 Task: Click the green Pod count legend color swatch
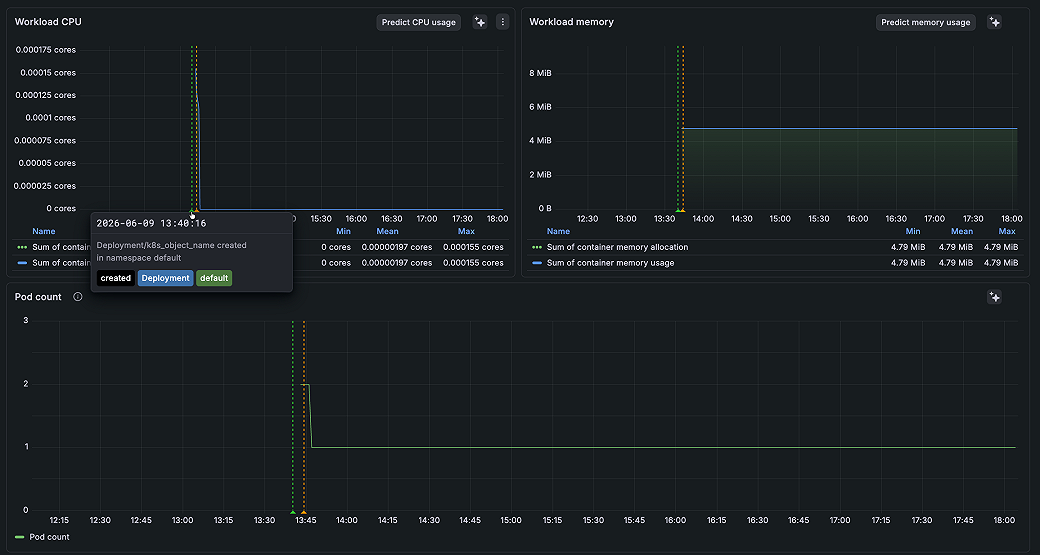[20, 537]
